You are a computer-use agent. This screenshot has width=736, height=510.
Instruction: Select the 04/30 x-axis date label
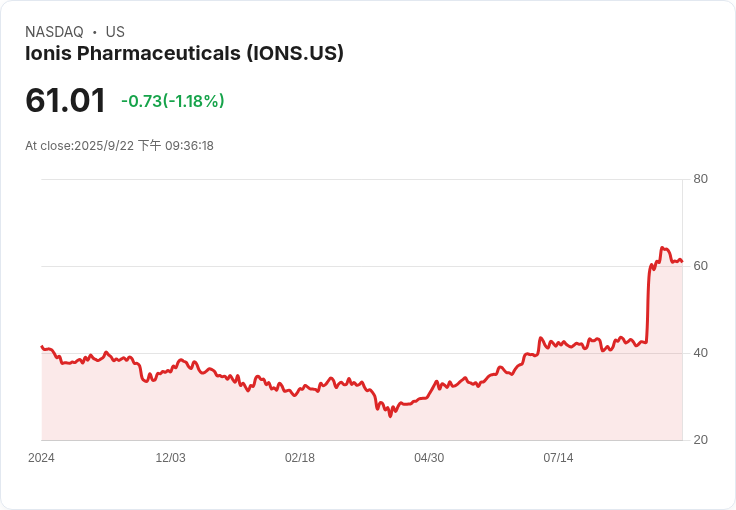click(x=429, y=458)
